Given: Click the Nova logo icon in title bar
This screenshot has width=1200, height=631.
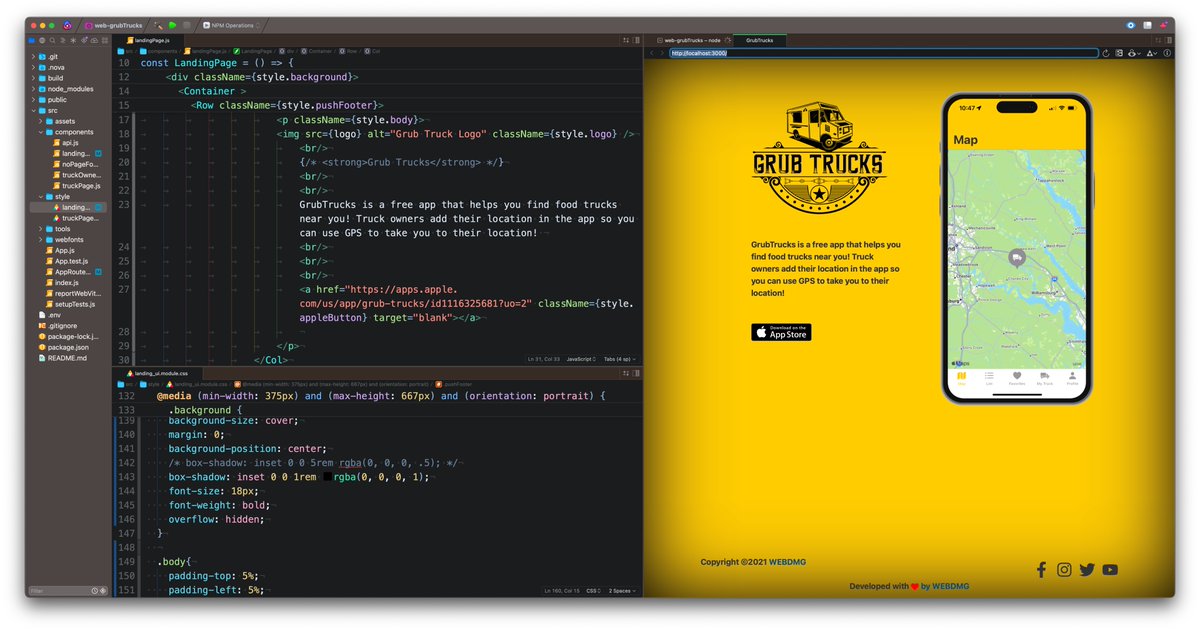Looking at the screenshot, I should (x=67, y=24).
